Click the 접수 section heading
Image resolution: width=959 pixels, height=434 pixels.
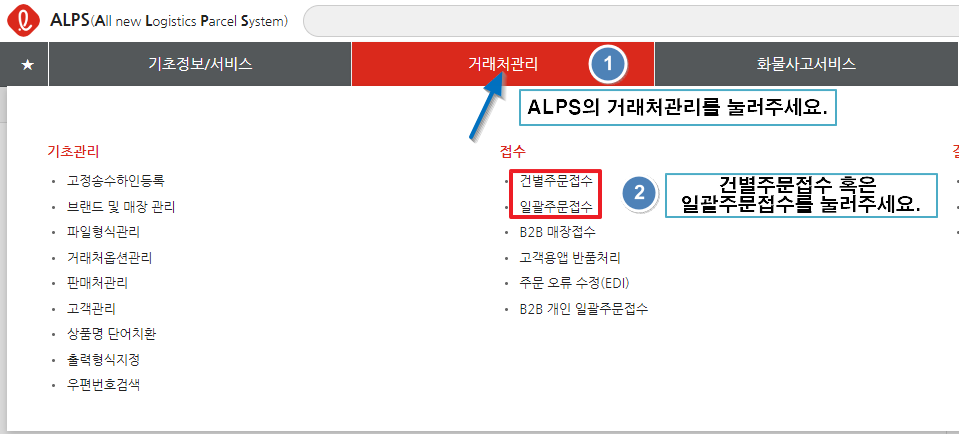pos(513,150)
